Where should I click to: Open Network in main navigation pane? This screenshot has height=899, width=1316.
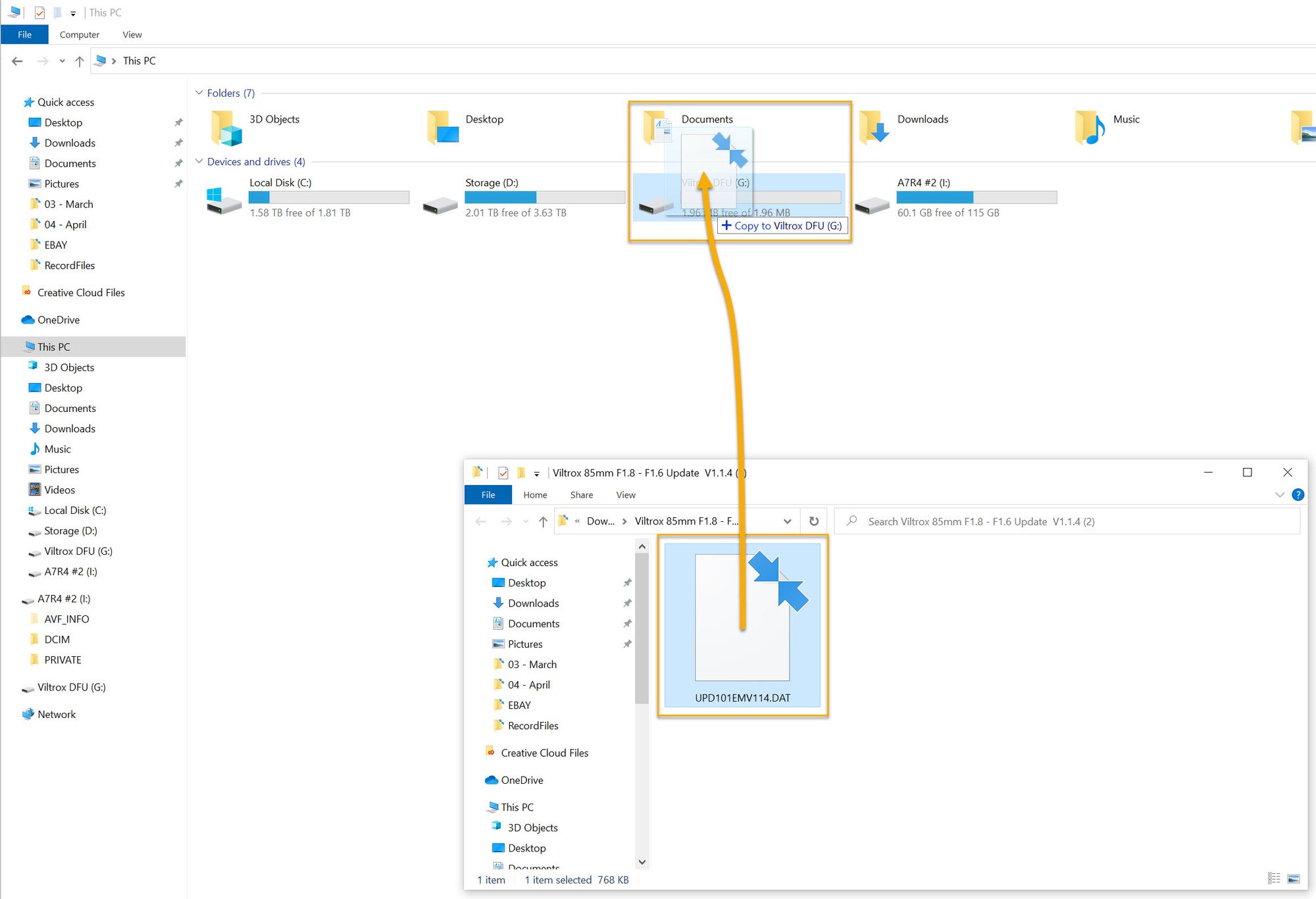56,714
